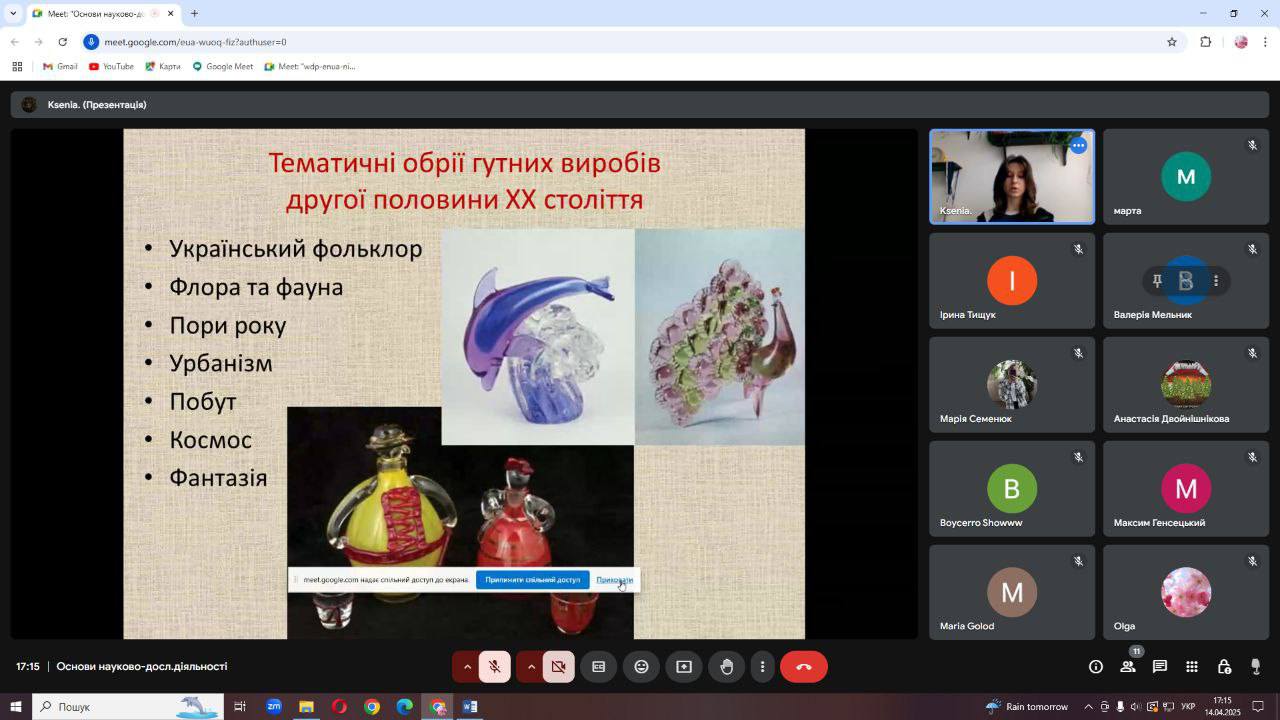The height and width of the screenshot is (720, 1280).
Task: Show the participants people panel
Action: (x=1128, y=667)
